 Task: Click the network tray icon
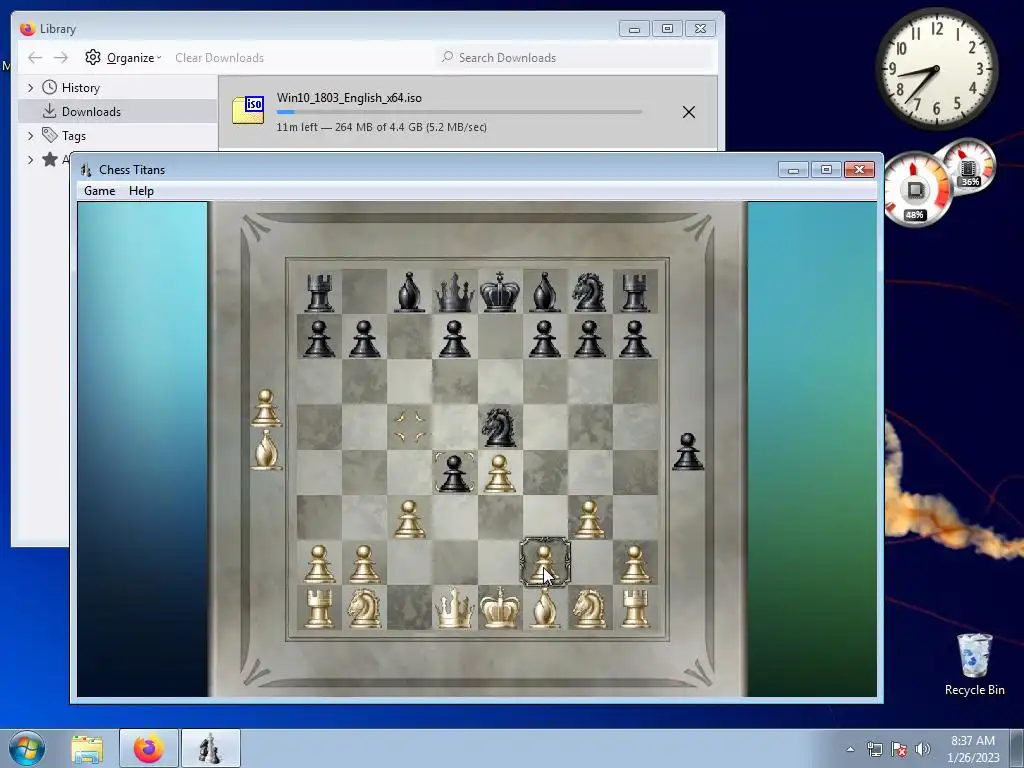pos(874,749)
